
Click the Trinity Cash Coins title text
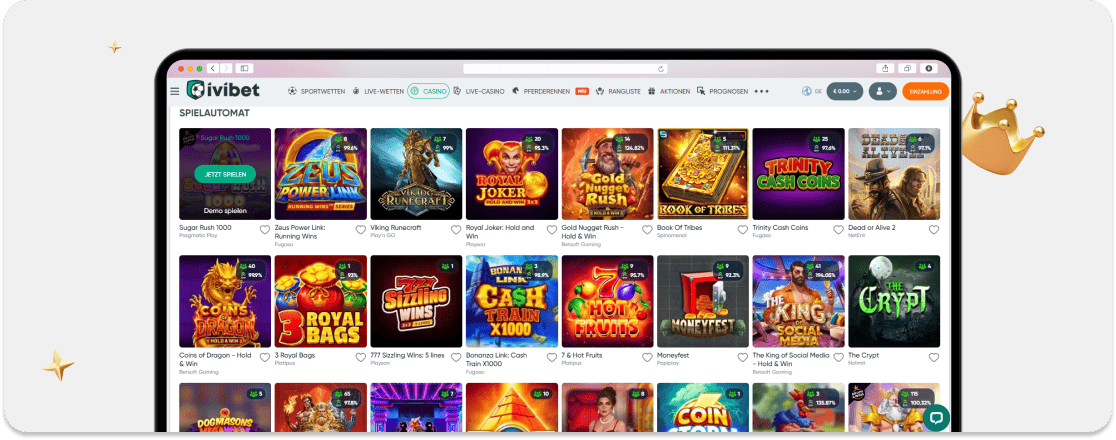(x=781, y=228)
